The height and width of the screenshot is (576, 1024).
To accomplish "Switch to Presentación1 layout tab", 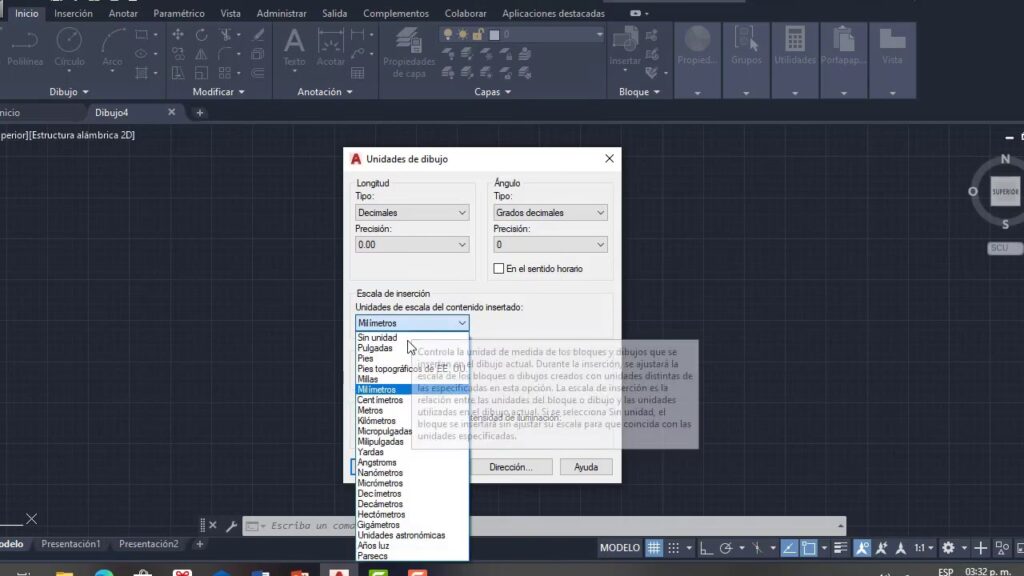I will pos(70,544).
